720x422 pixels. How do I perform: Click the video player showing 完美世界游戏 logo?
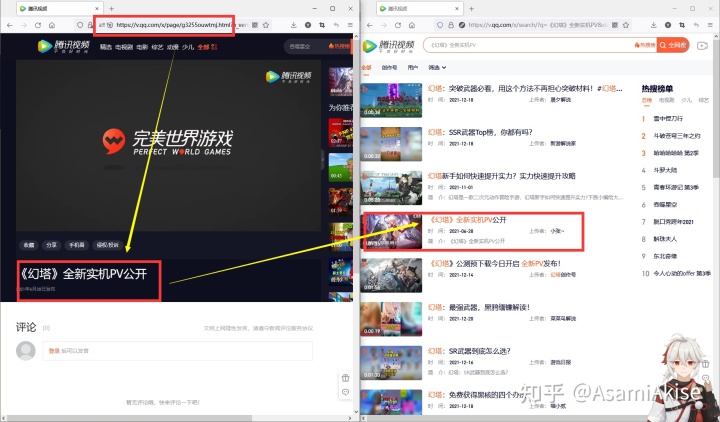168,145
